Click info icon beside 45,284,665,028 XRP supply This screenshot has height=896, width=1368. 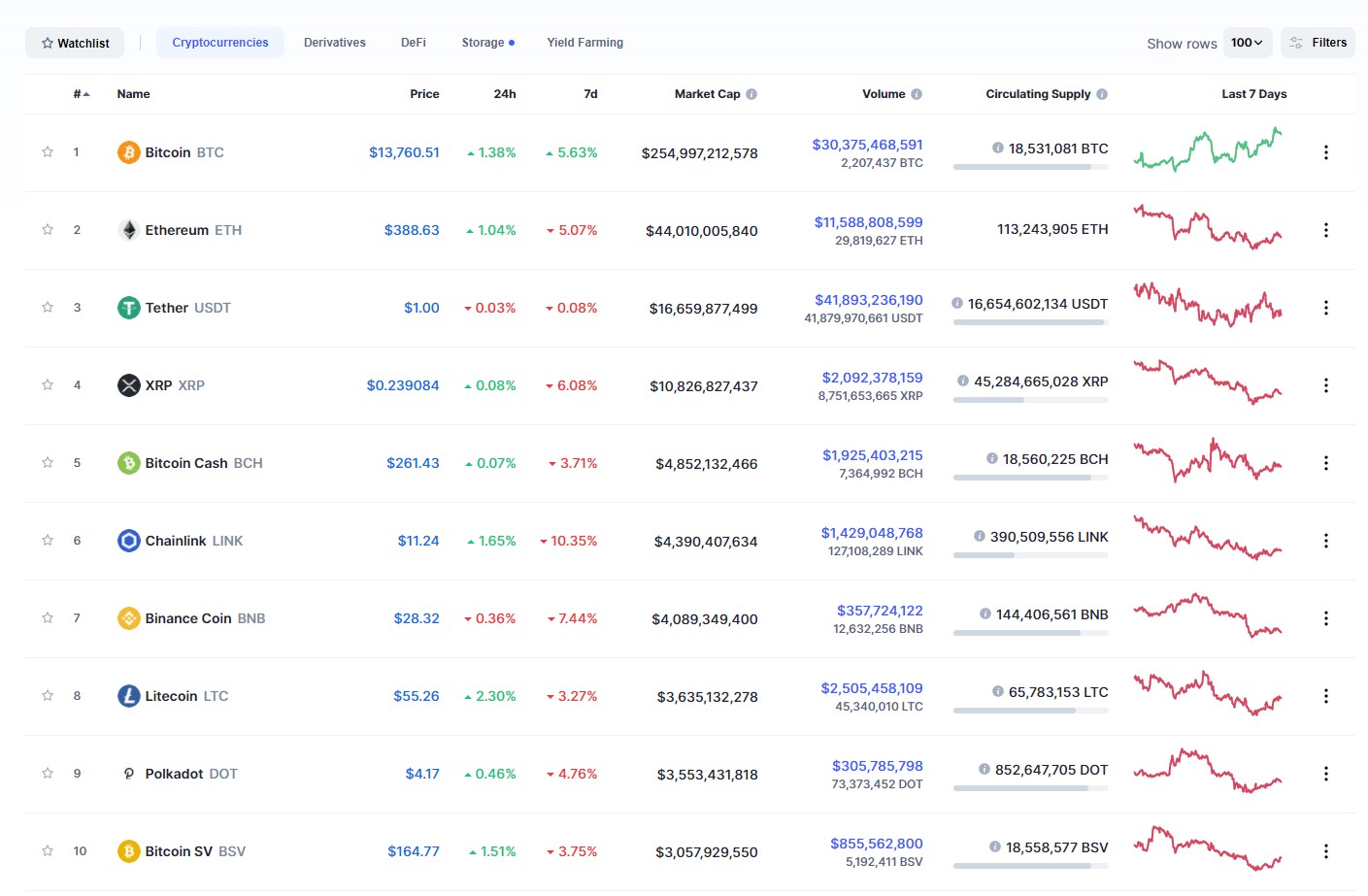962,382
